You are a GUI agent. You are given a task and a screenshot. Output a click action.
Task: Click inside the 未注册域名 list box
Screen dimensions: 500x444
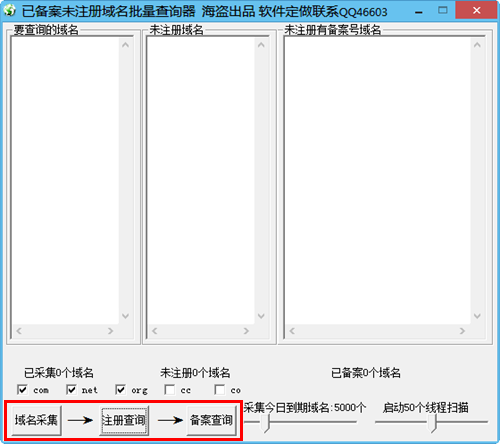(x=201, y=180)
